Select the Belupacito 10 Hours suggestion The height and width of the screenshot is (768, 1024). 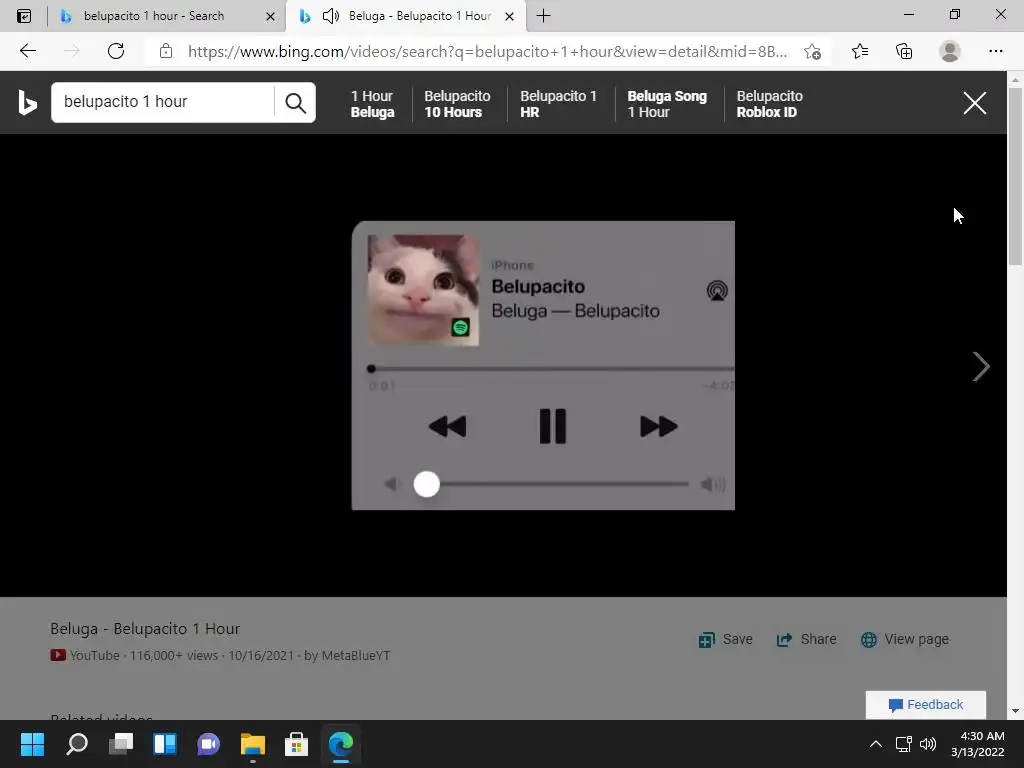(x=457, y=104)
